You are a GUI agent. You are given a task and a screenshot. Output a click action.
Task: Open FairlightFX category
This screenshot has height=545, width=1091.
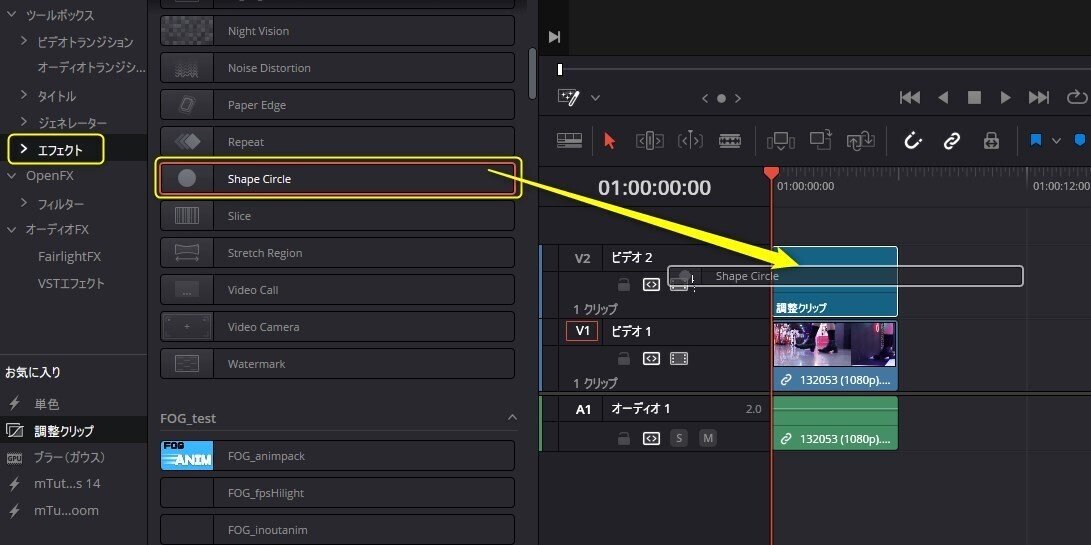69,257
